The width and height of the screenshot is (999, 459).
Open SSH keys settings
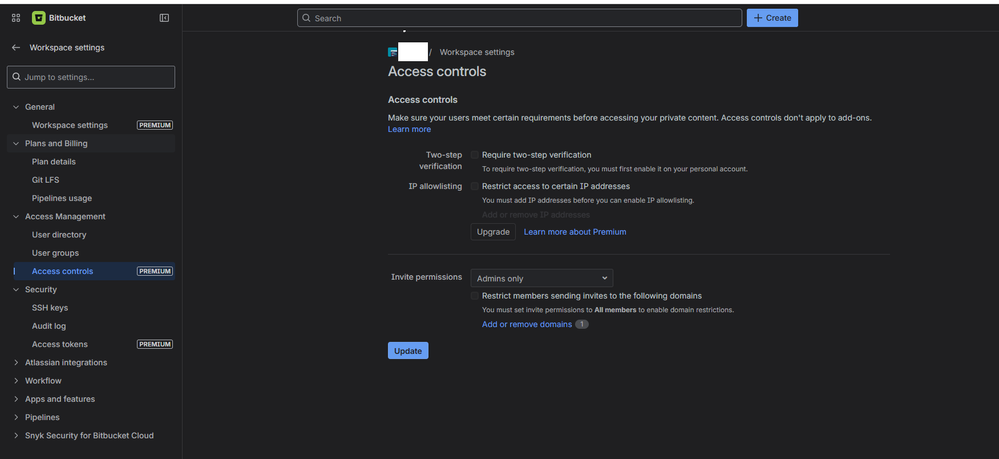click(50, 308)
